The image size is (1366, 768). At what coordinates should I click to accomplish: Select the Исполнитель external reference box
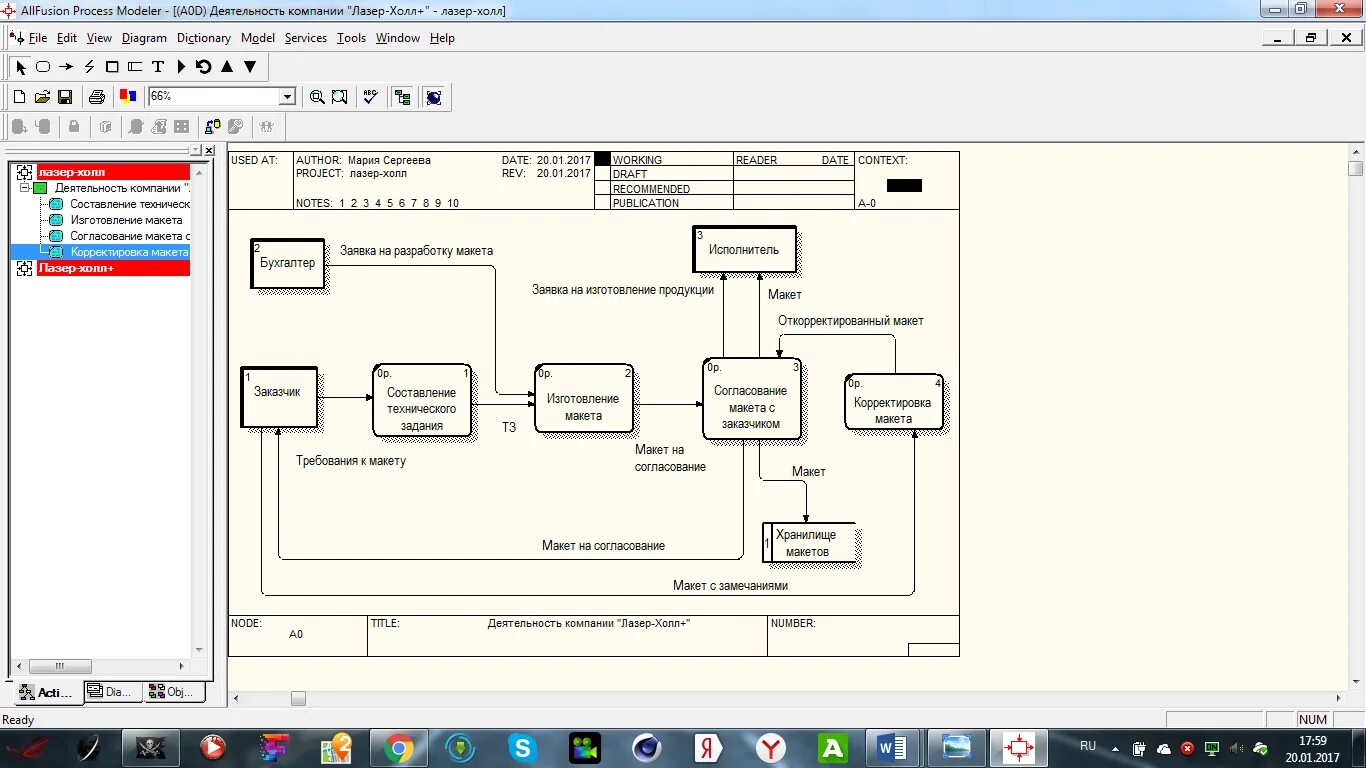pos(745,250)
